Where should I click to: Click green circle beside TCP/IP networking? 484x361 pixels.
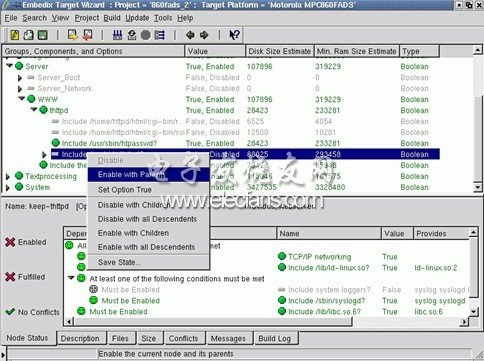pyautogui.click(x=282, y=256)
